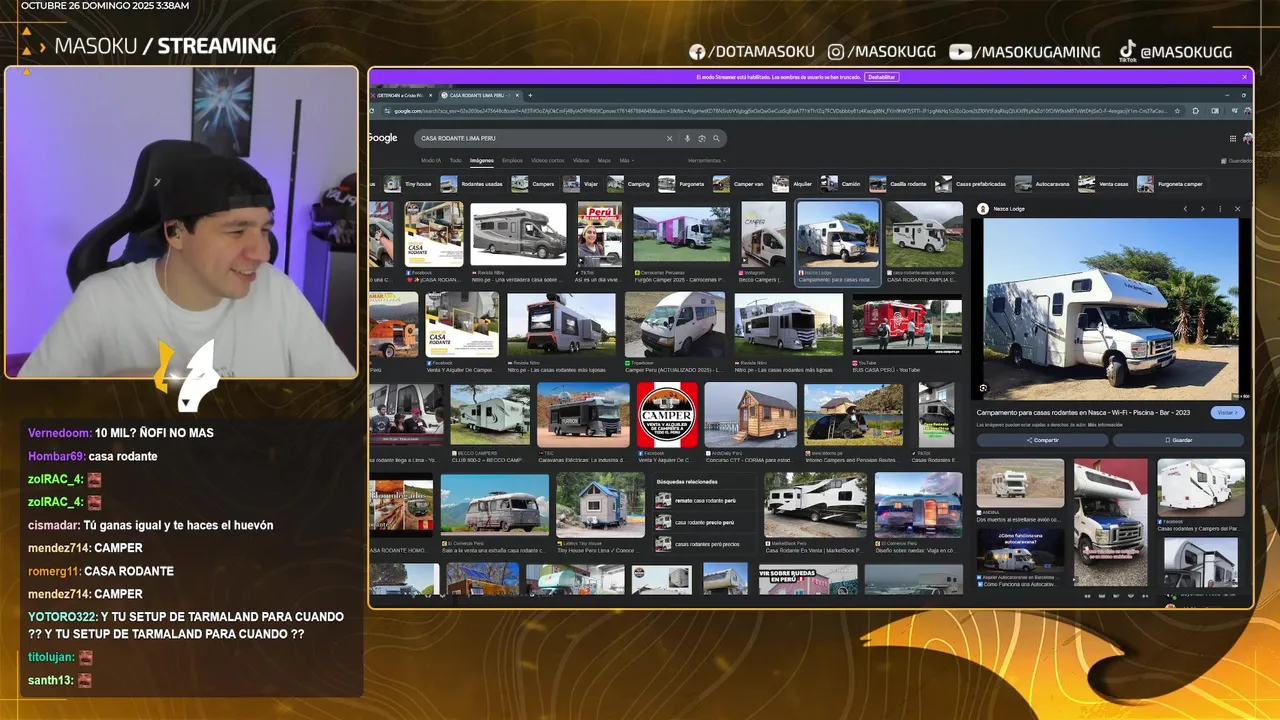The height and width of the screenshot is (720, 1280).
Task: Open Masoku's YouTube handle icon
Action: [x=960, y=52]
